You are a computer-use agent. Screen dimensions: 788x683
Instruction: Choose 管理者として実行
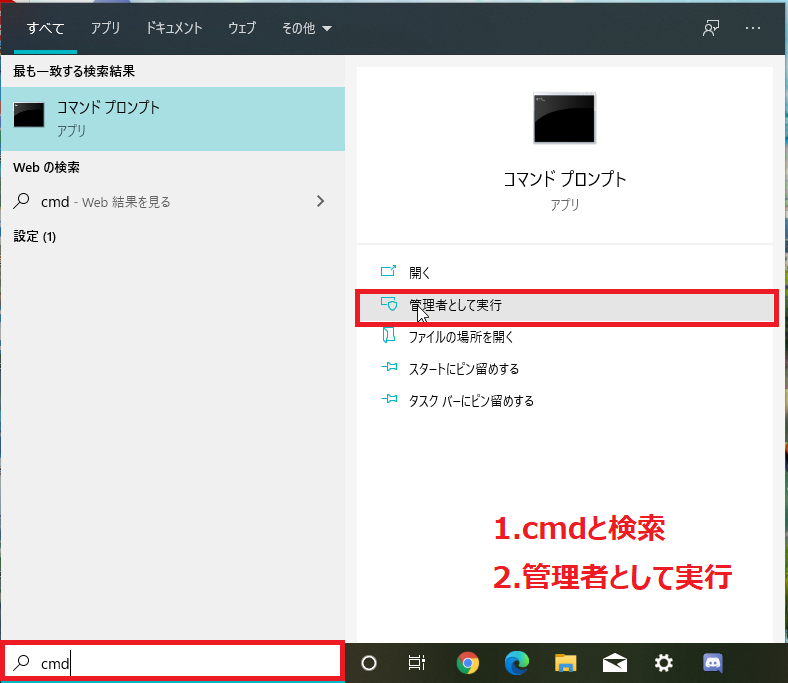(566, 307)
